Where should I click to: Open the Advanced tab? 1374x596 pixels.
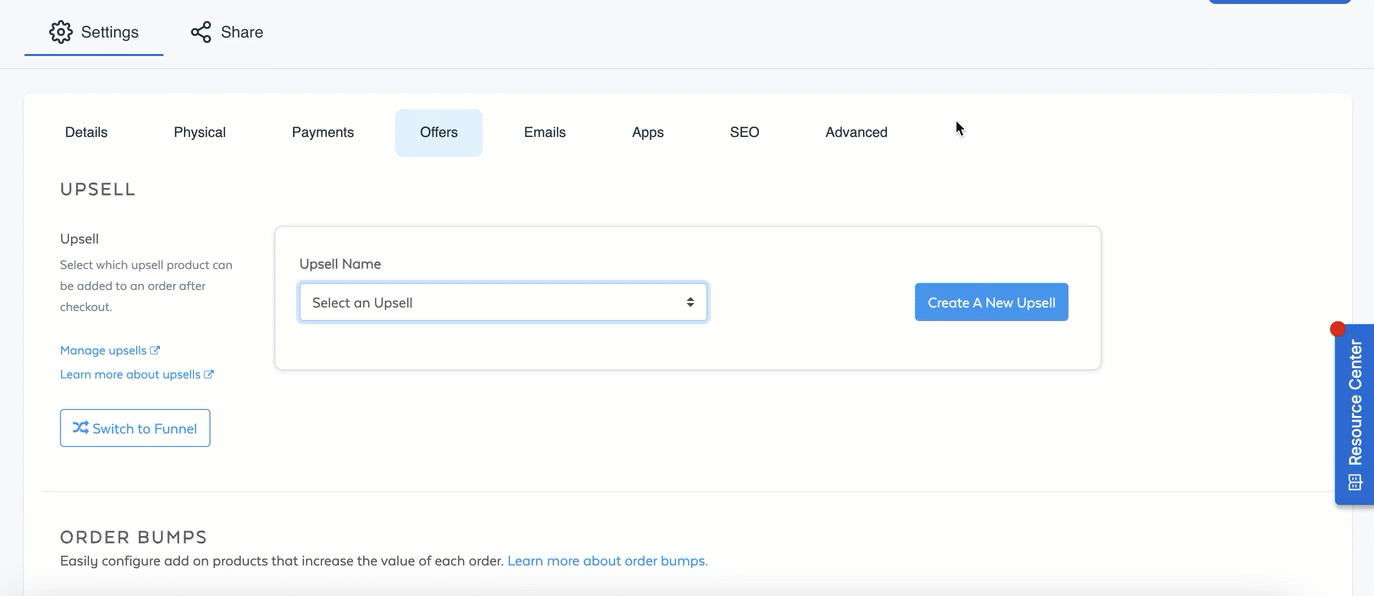click(857, 132)
